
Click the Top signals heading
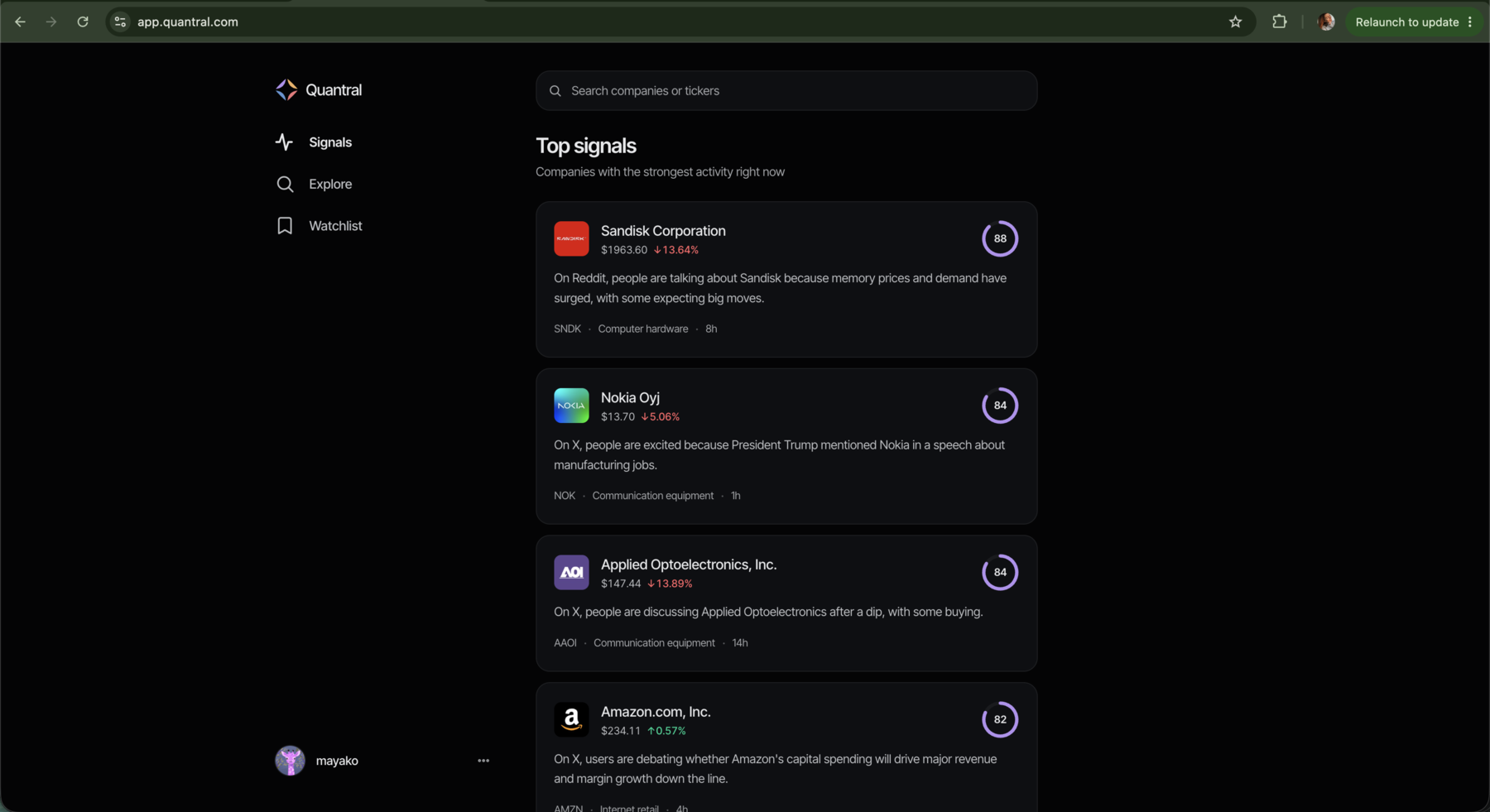pyautogui.click(x=586, y=146)
